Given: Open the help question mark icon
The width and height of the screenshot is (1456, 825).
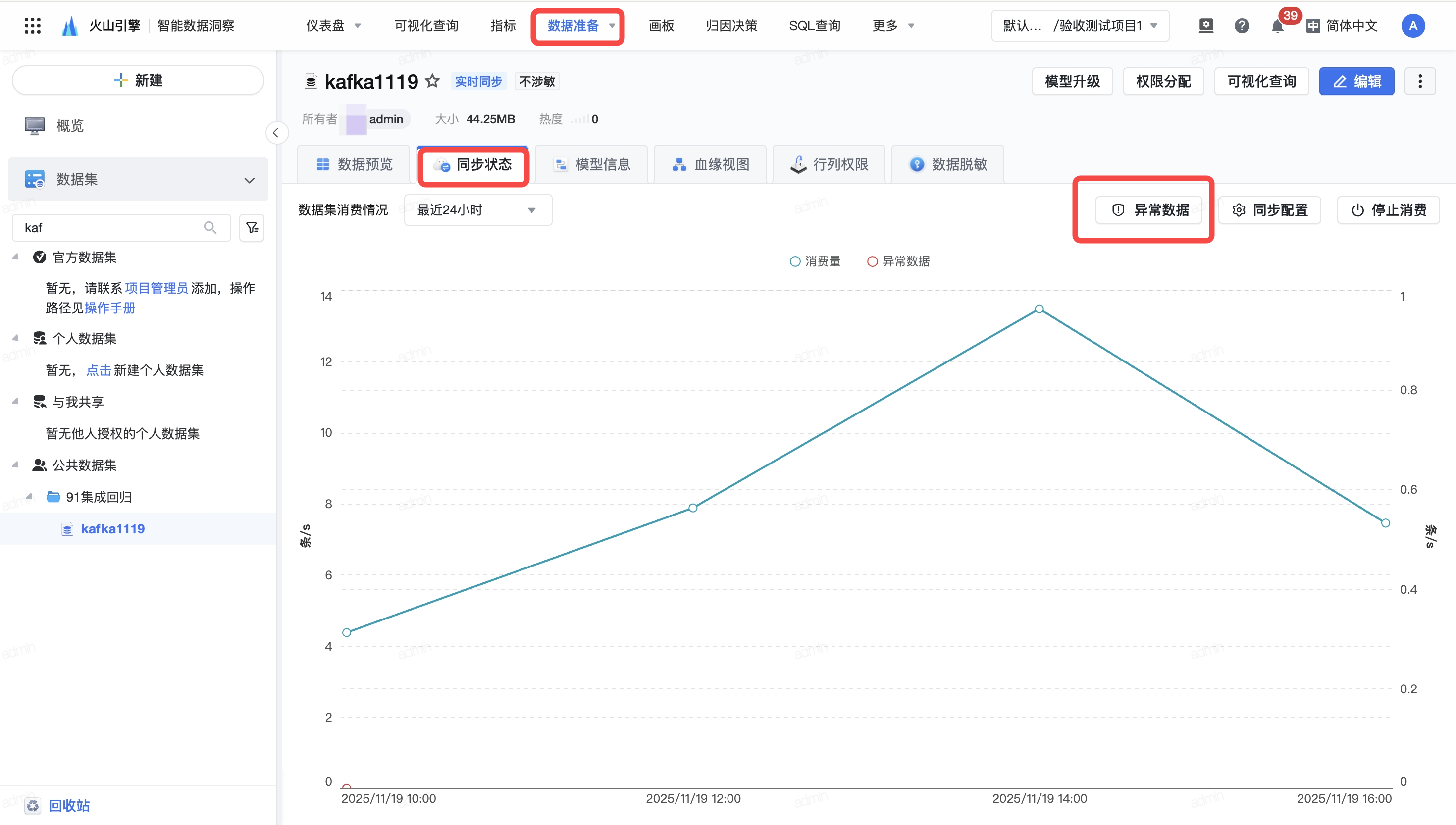Looking at the screenshot, I should (x=1241, y=25).
